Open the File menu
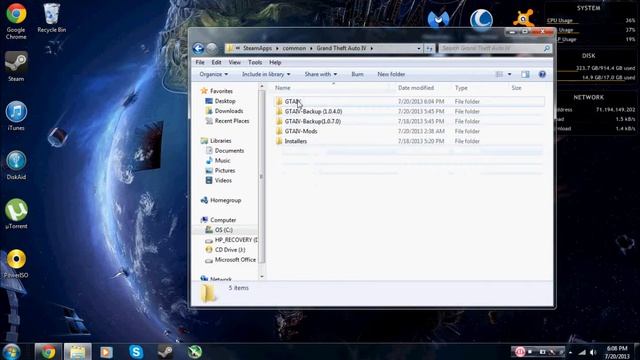 (x=200, y=62)
